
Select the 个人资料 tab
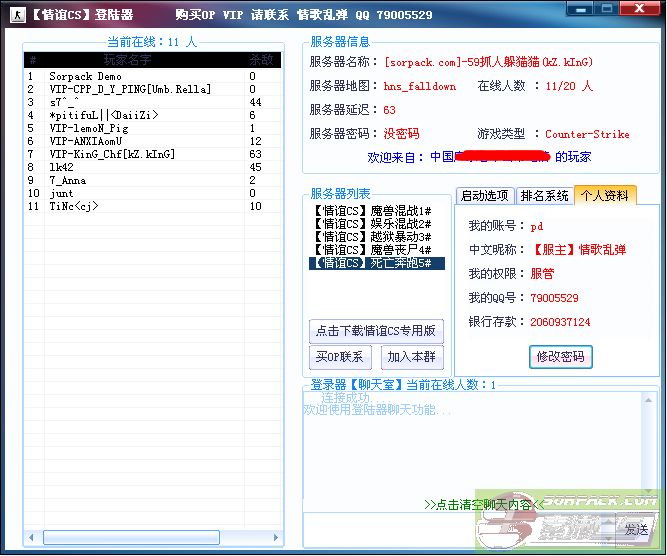604,196
